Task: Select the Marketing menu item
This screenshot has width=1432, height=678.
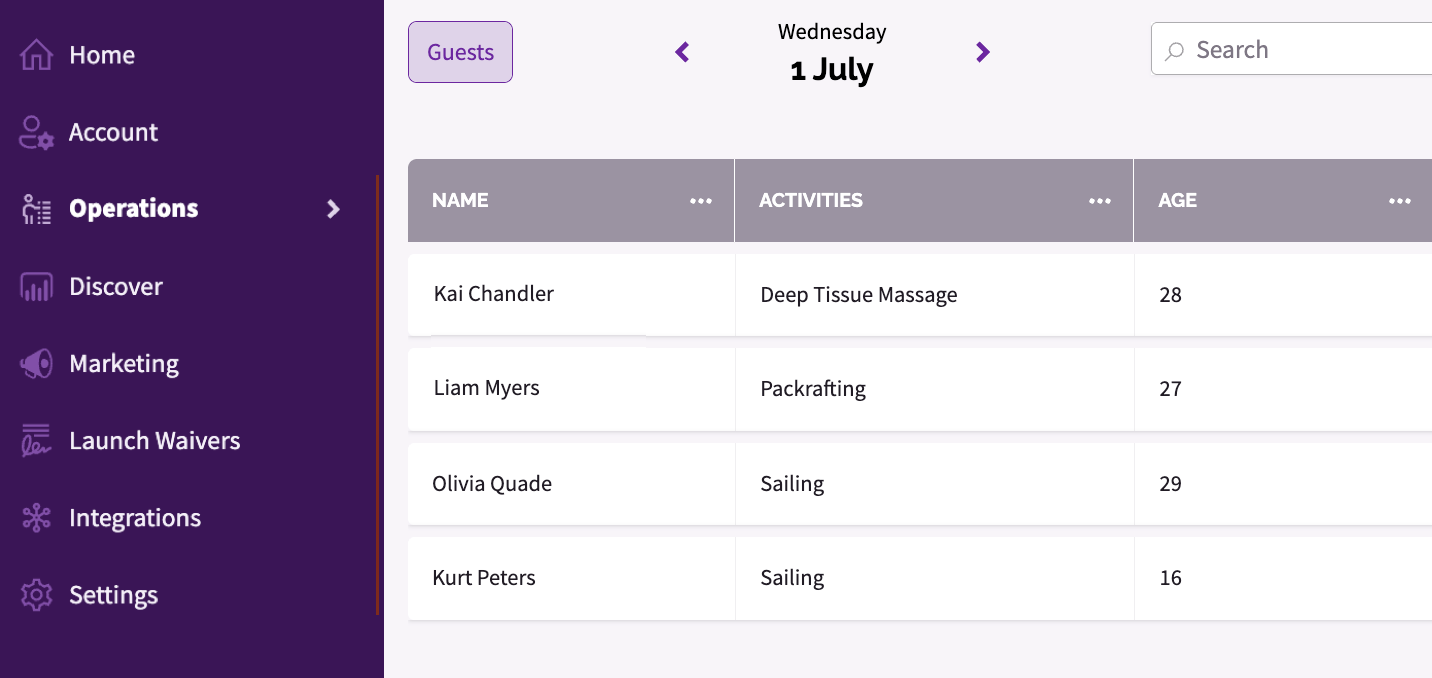Action: (123, 364)
